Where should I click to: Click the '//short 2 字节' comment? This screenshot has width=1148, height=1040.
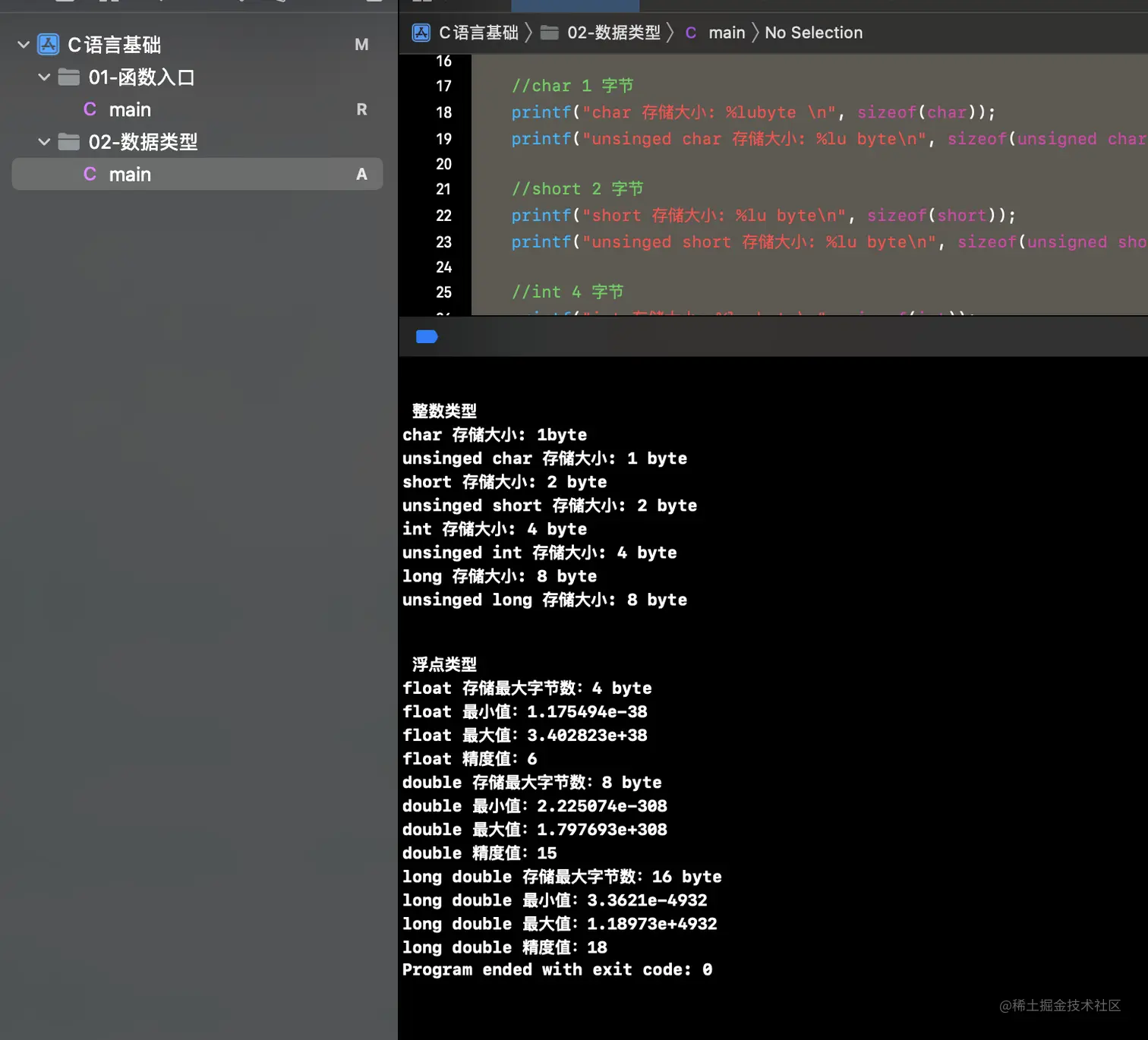tap(577, 189)
